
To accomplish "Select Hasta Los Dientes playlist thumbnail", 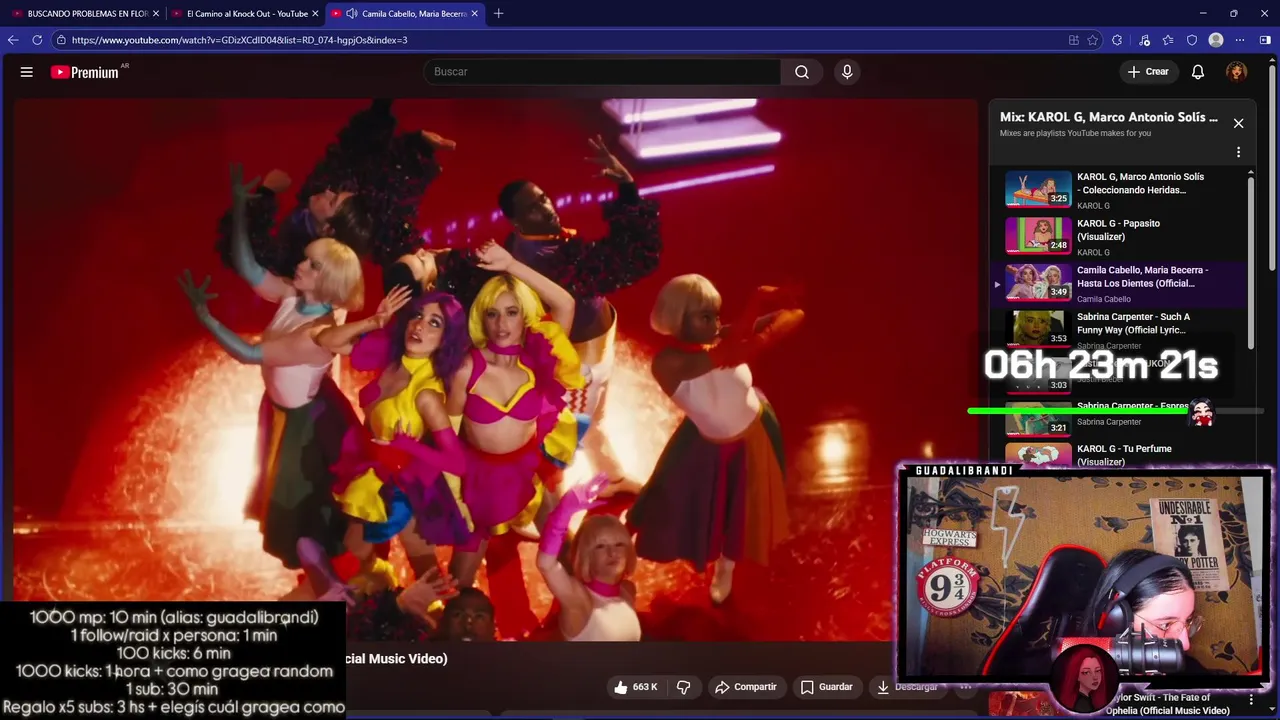I will [x=1038, y=282].
